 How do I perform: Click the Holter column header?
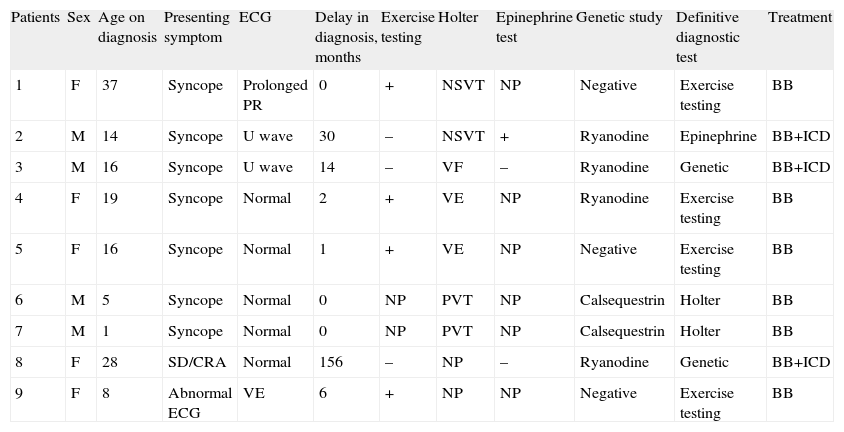[458, 18]
